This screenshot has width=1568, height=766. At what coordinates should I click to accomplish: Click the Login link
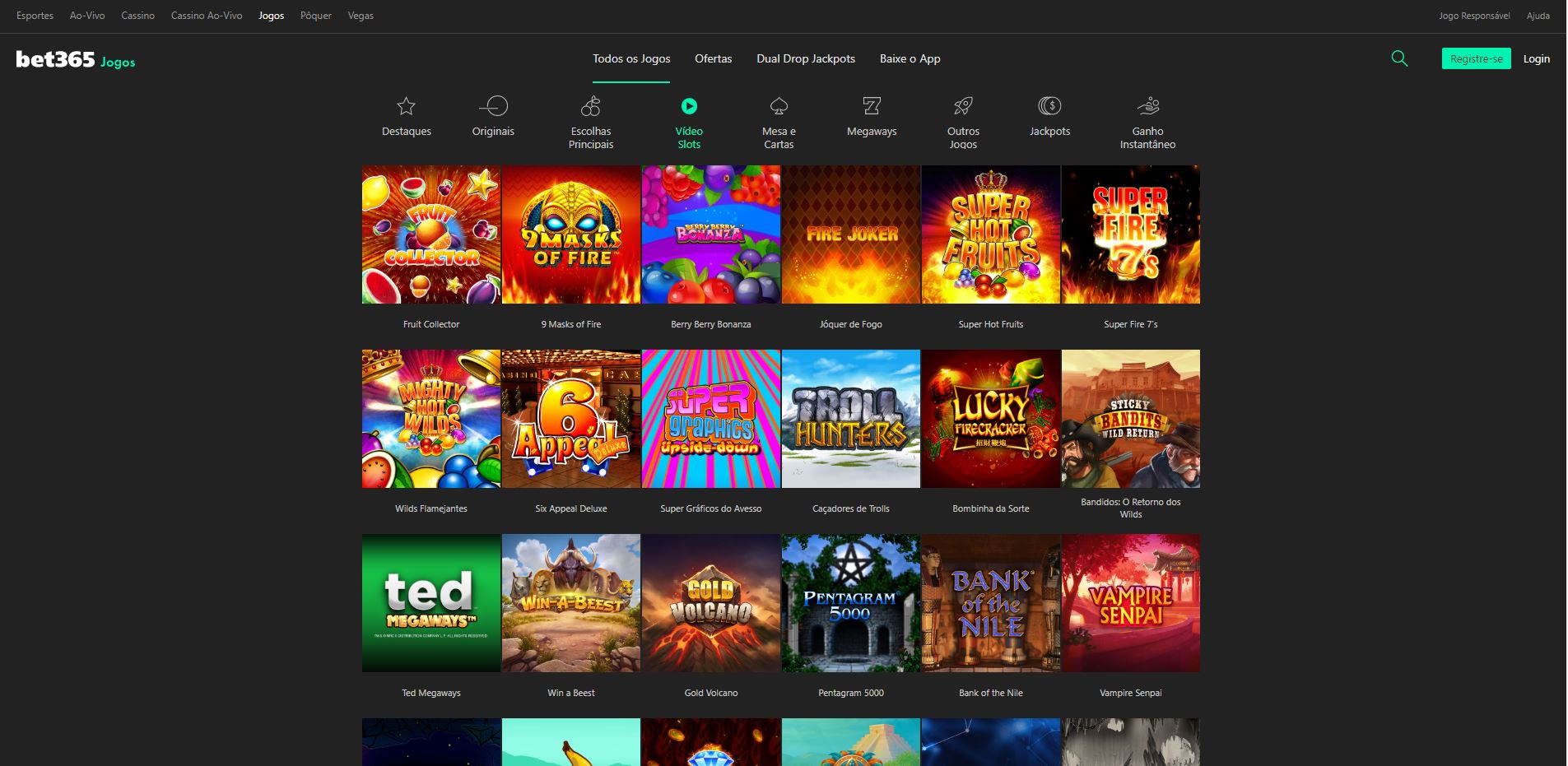[x=1536, y=58]
